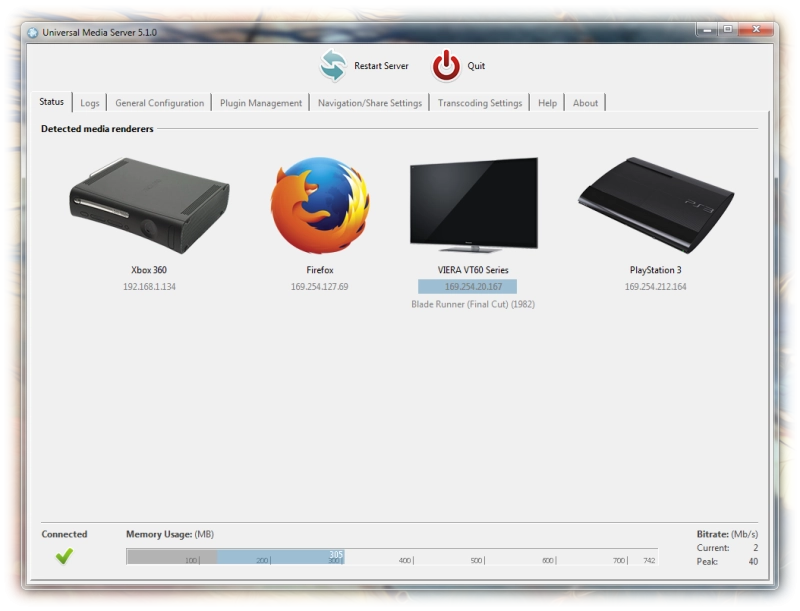Minimize the Universal Media Server window
This screenshot has height=611, width=800.
pos(707,30)
